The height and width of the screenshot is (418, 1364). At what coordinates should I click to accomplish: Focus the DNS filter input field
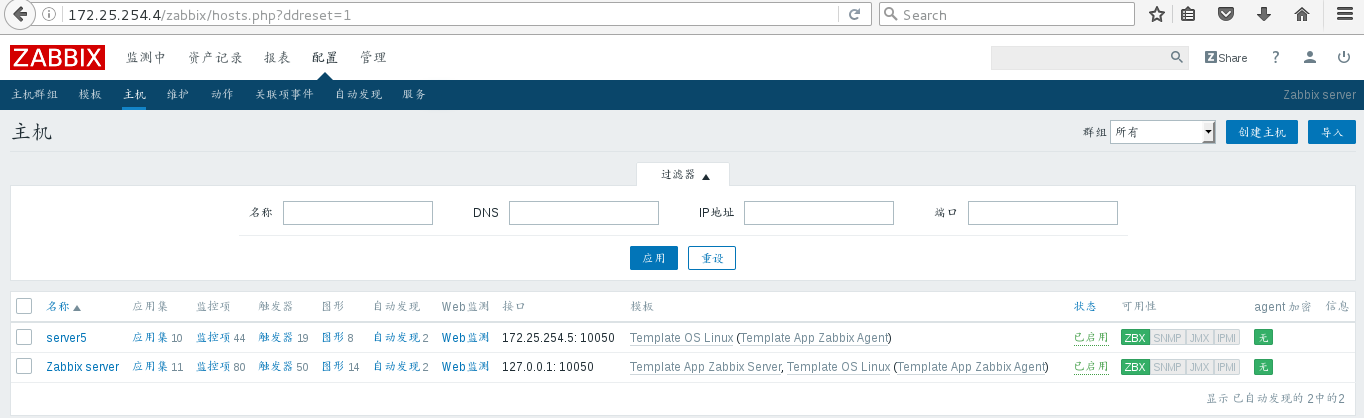click(x=584, y=213)
